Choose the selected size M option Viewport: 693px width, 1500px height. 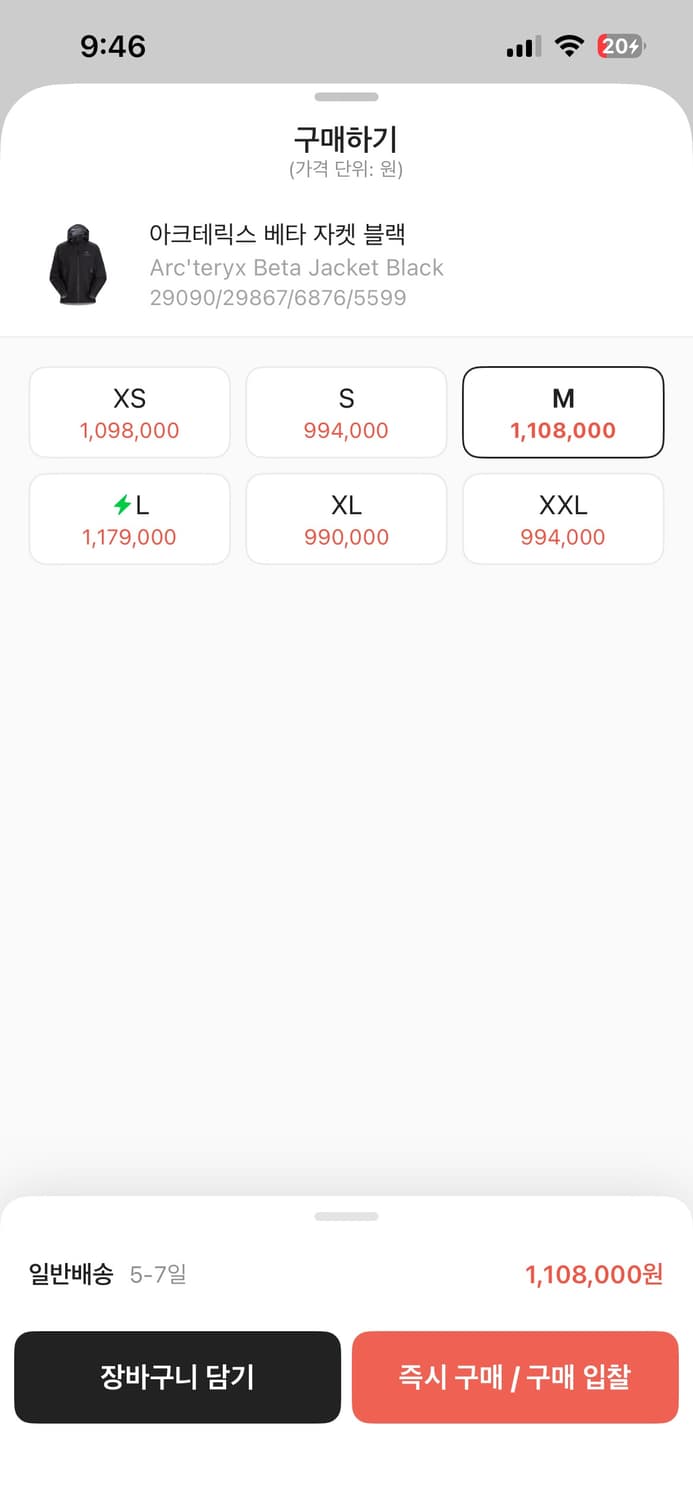563,413
